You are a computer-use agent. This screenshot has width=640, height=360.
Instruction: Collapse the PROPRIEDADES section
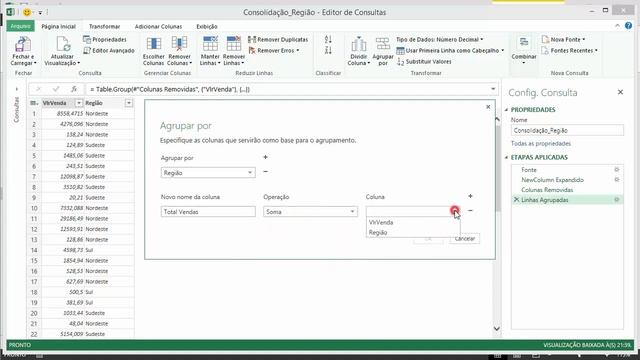click(507, 110)
